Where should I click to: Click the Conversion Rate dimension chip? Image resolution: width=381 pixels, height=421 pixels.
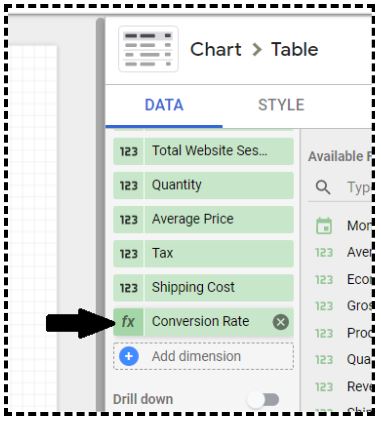pos(203,322)
